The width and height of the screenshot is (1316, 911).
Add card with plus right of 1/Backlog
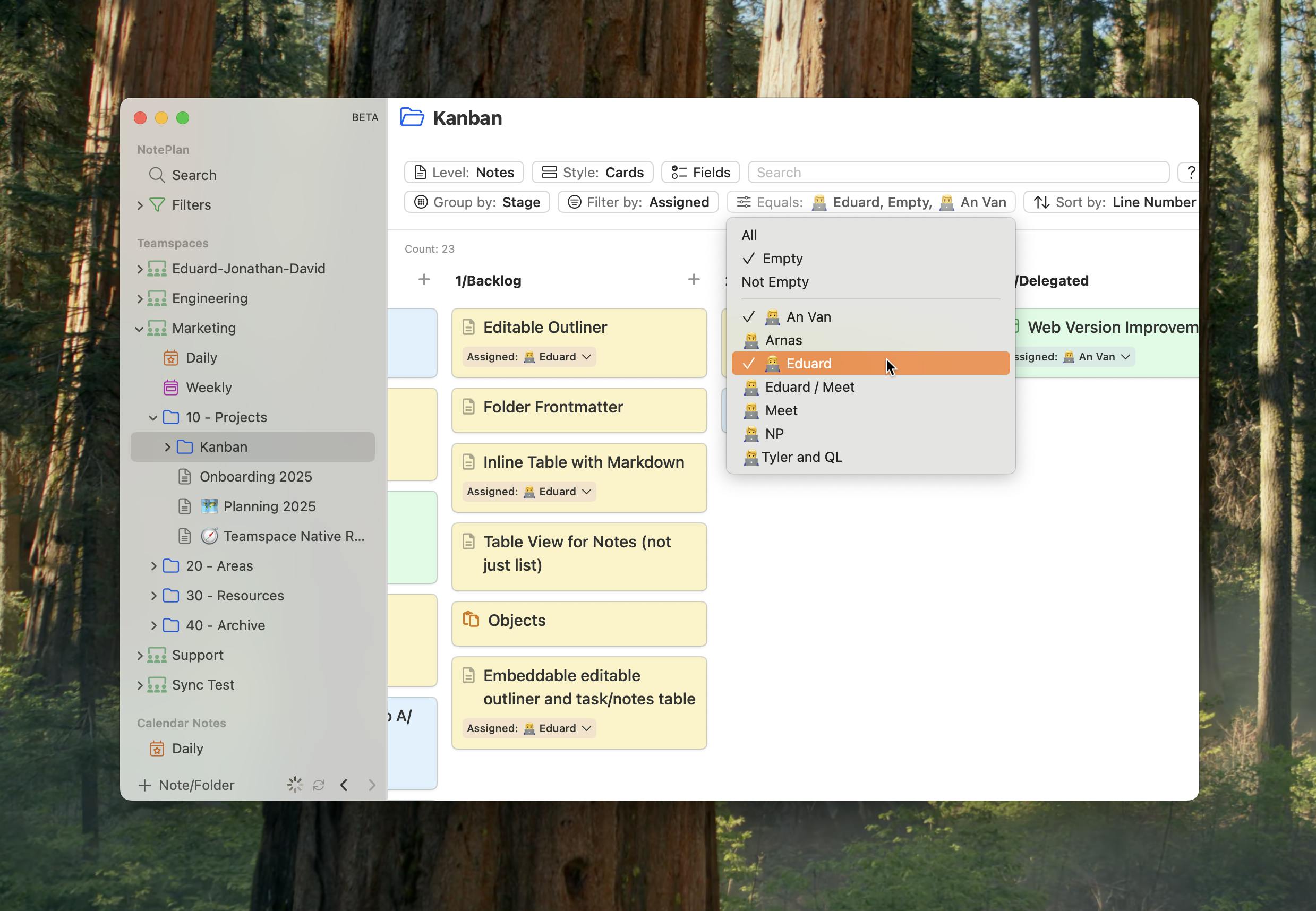coord(694,279)
